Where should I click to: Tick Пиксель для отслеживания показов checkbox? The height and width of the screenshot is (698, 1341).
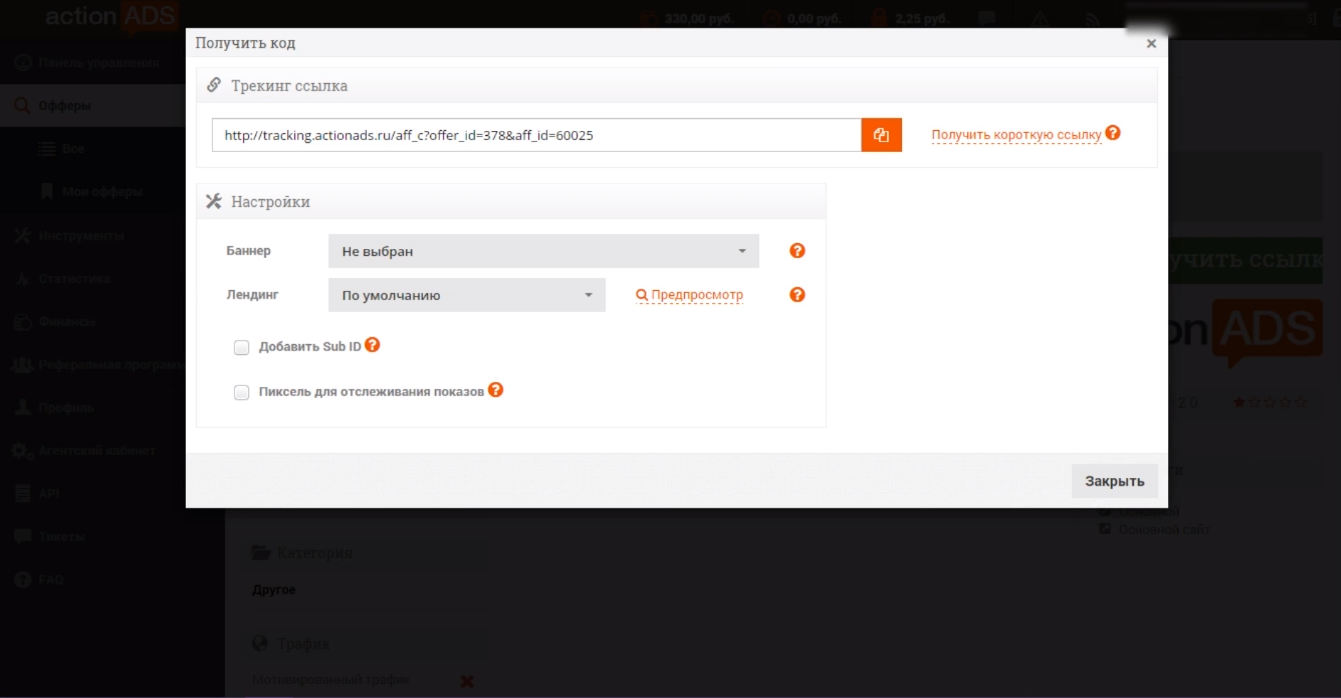[241, 393]
